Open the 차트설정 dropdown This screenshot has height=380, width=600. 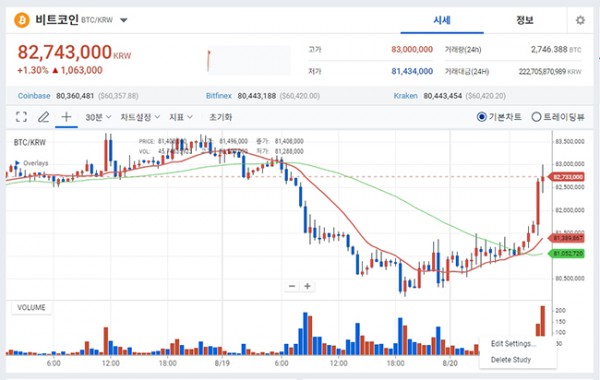click(x=140, y=117)
